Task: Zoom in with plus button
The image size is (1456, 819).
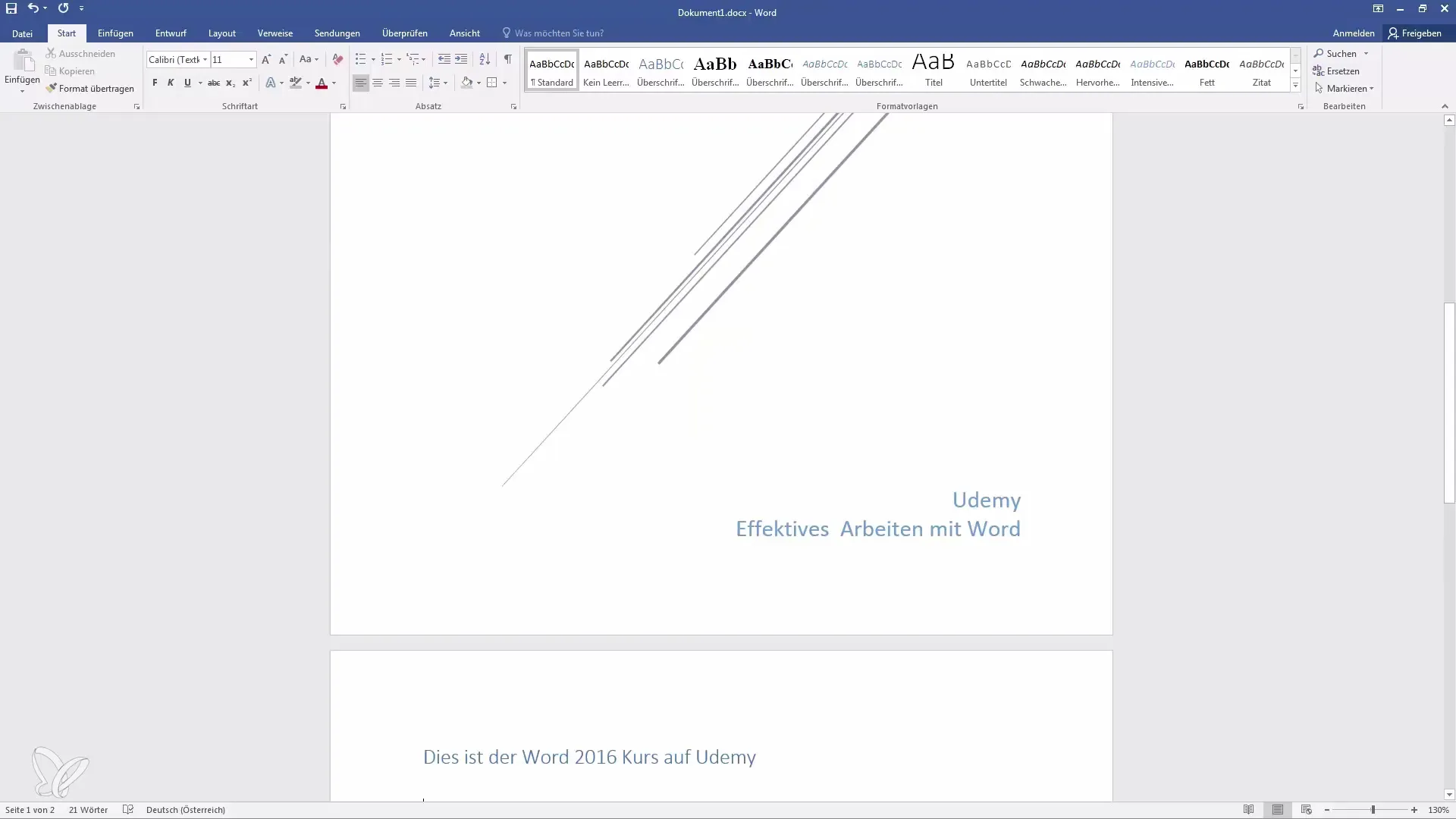Action: coord(1414,810)
